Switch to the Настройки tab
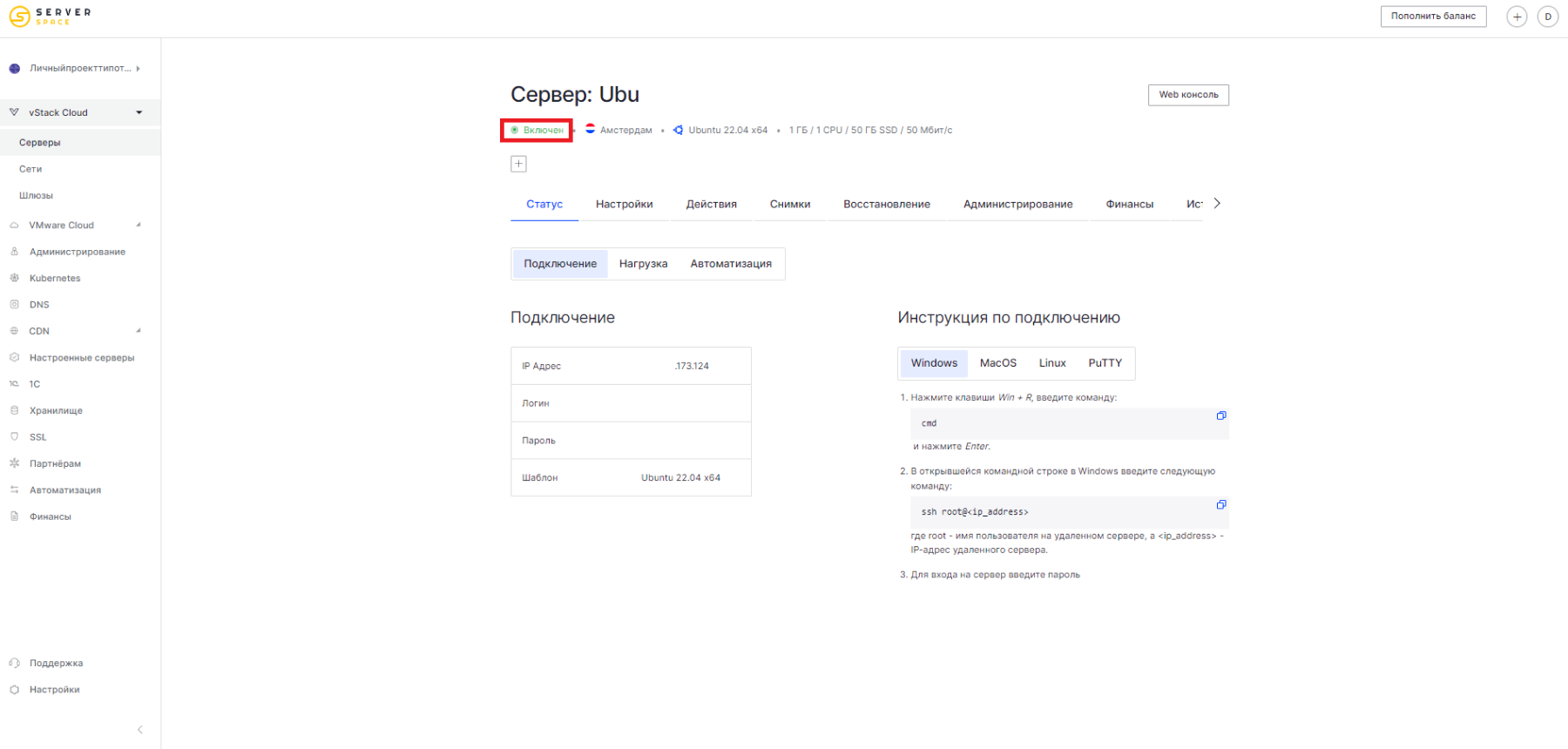 (625, 205)
